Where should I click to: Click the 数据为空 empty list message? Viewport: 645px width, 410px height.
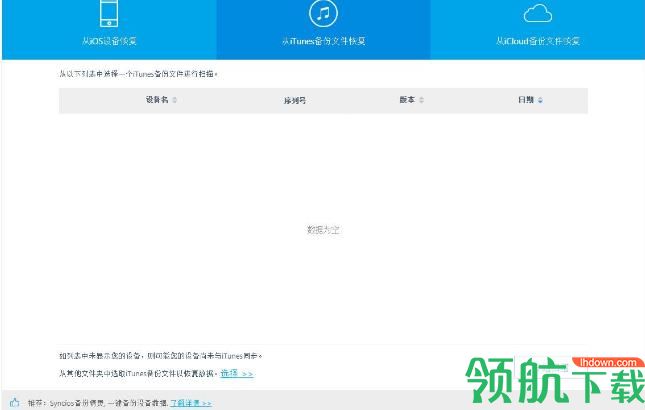[323, 230]
